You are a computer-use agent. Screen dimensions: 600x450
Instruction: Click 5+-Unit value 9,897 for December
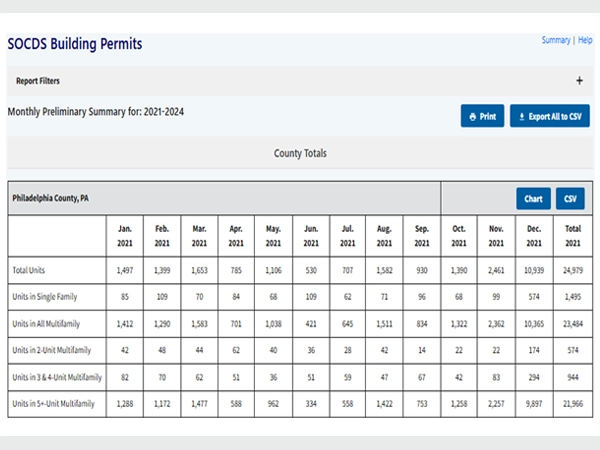point(534,404)
